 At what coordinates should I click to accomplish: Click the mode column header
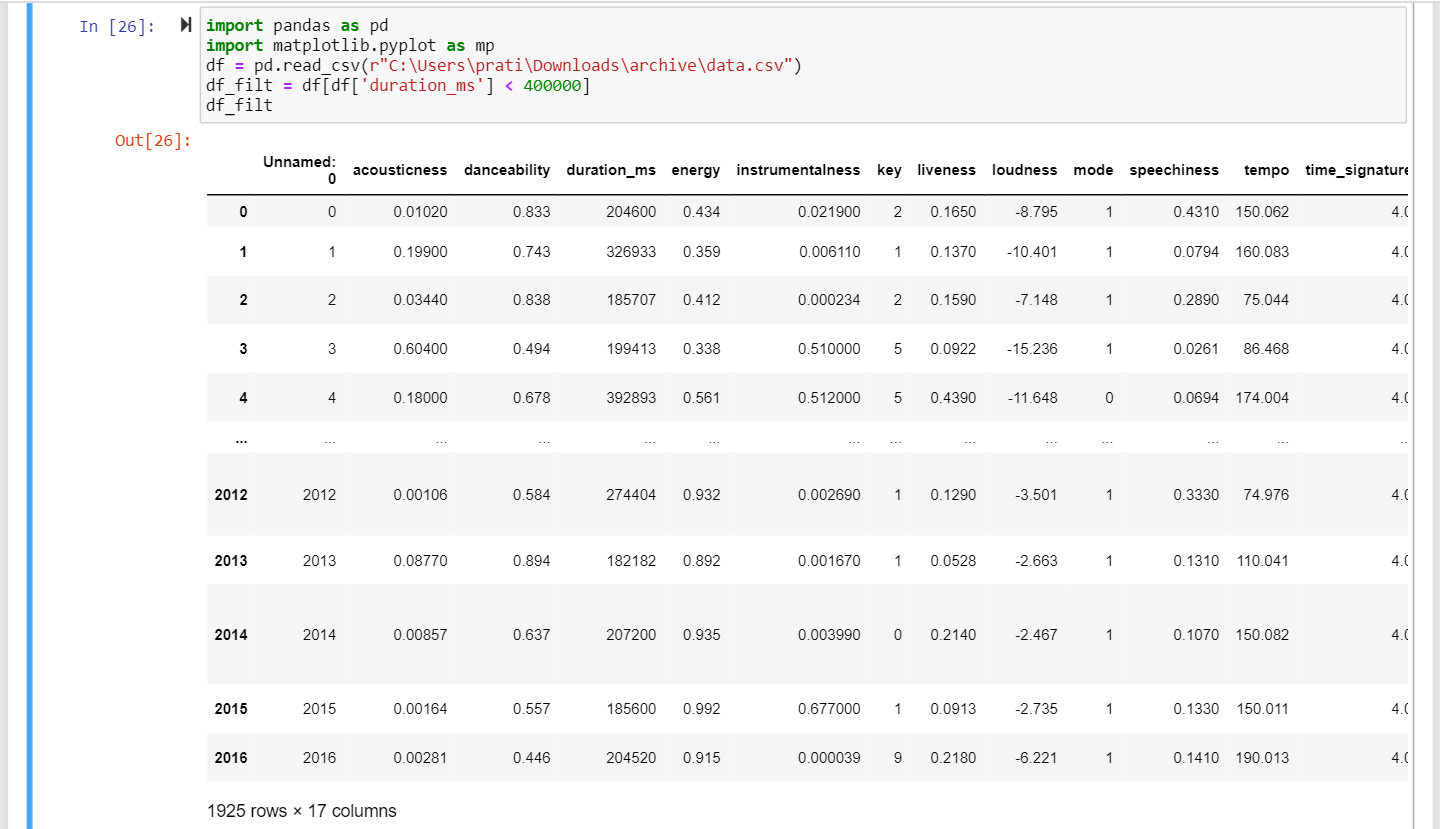[x=1093, y=170]
